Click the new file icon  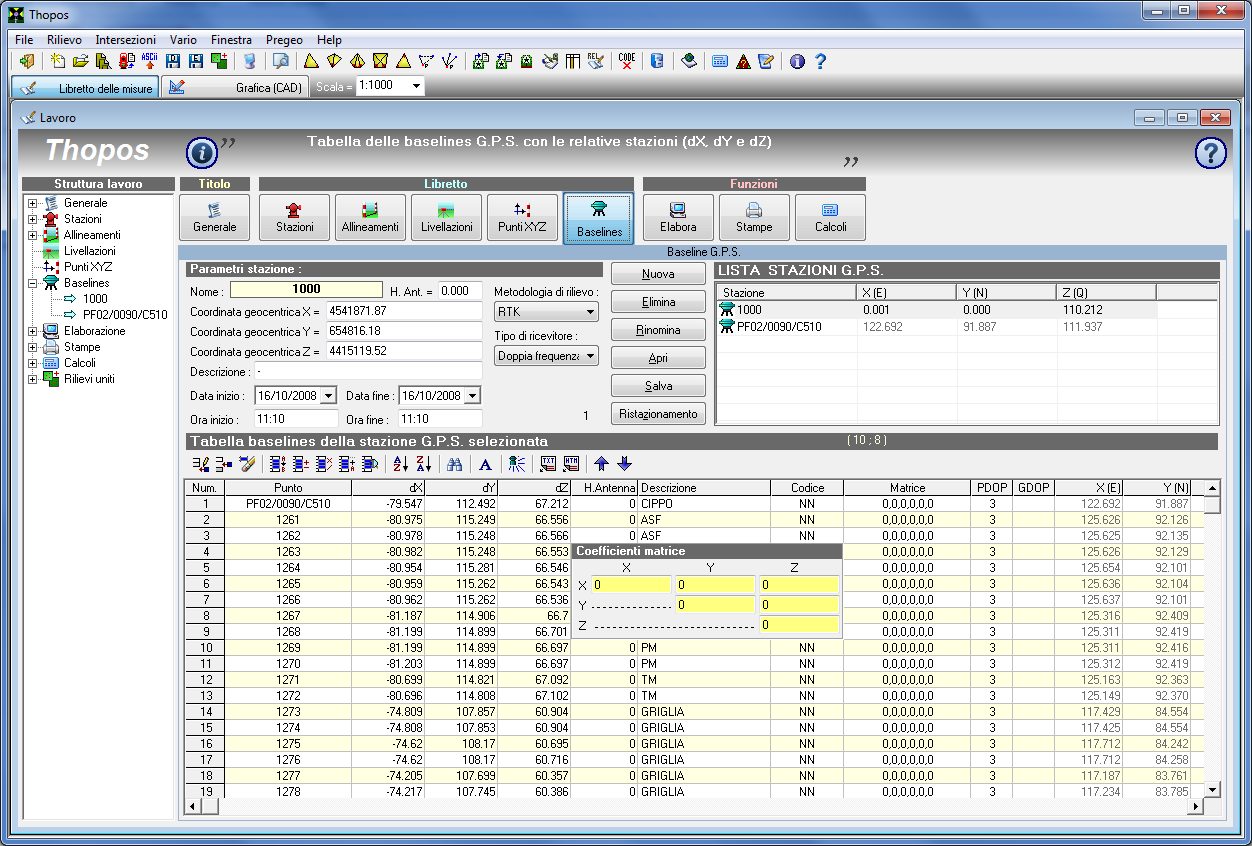pos(58,61)
